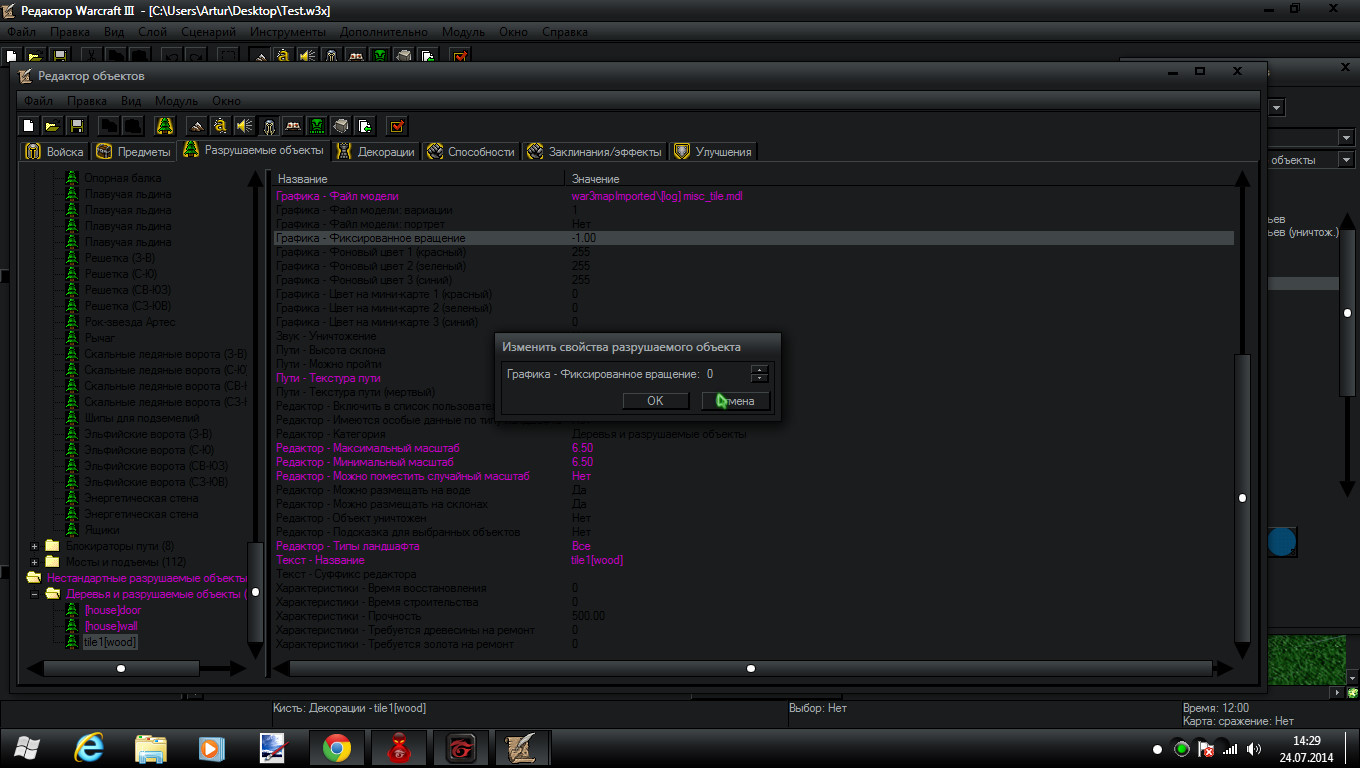
Task: Select [house]wall in tree
Action: pos(111,626)
